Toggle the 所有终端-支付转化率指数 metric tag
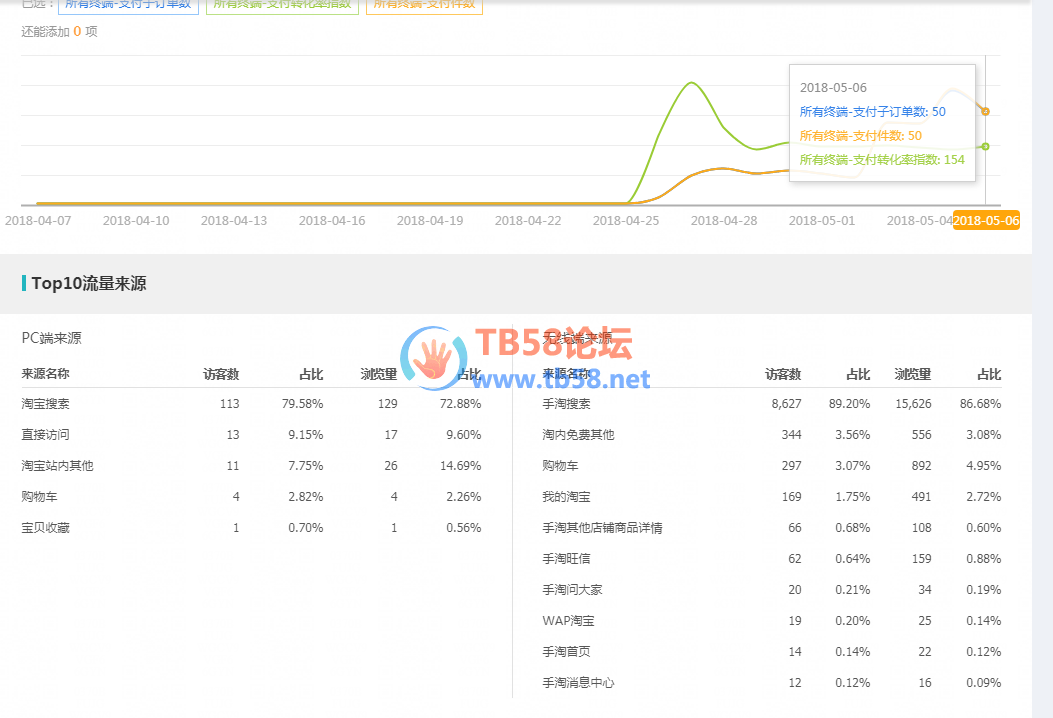The image size is (1053, 718). (283, 5)
